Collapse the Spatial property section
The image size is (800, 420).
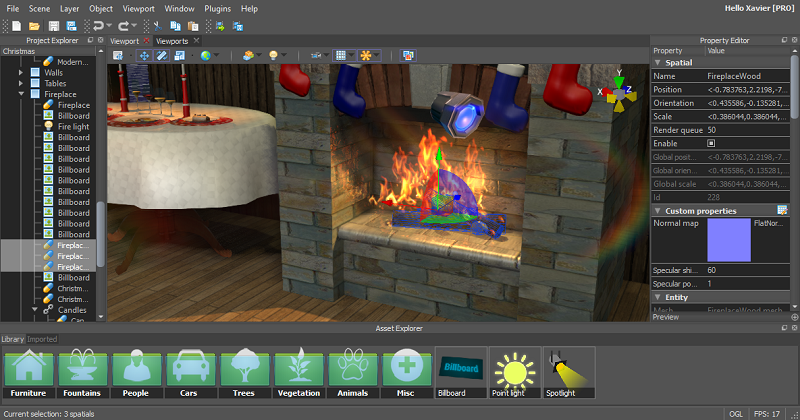[x=657, y=62]
